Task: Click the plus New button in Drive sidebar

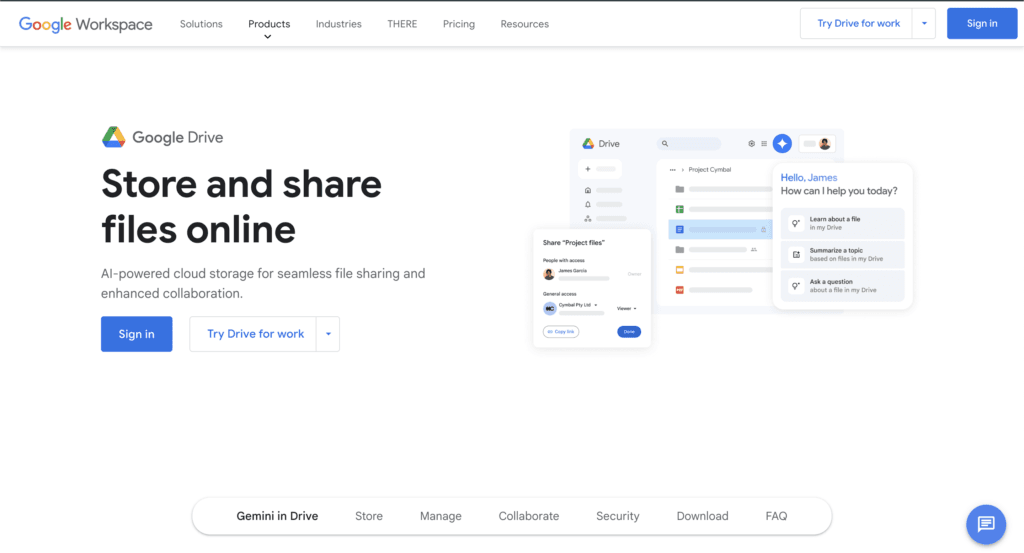Action: point(600,169)
